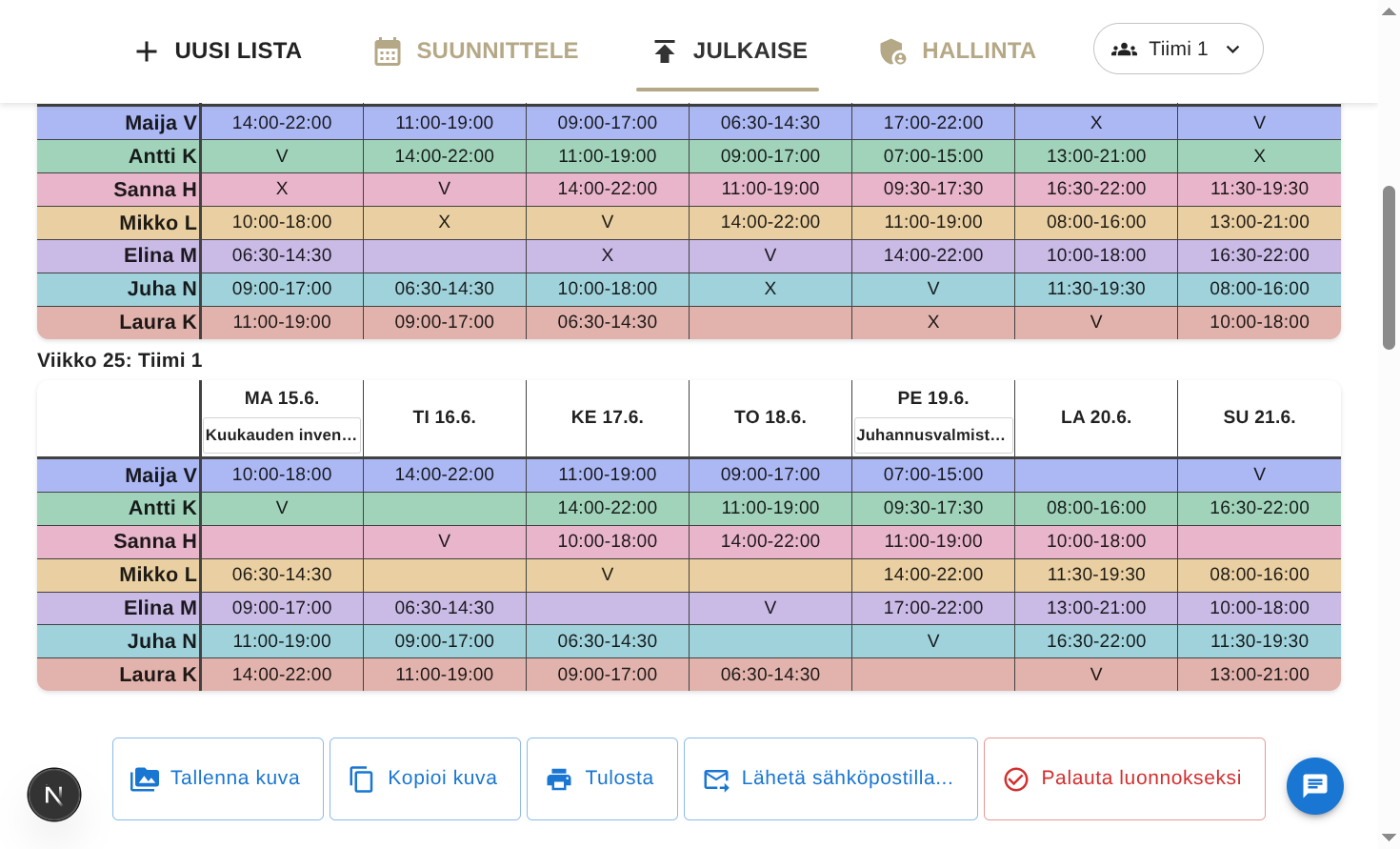
Task: Click the upload arrow icon by Julkaise
Action: click(665, 51)
